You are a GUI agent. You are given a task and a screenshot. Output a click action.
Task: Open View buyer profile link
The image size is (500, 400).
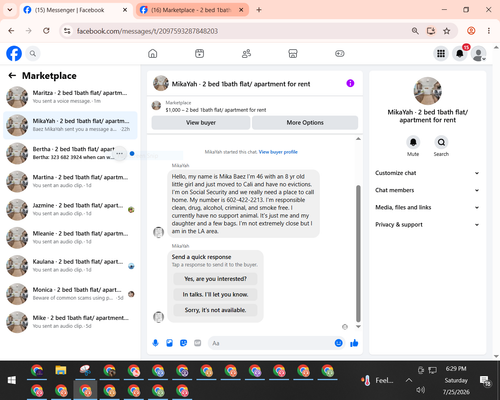278,152
